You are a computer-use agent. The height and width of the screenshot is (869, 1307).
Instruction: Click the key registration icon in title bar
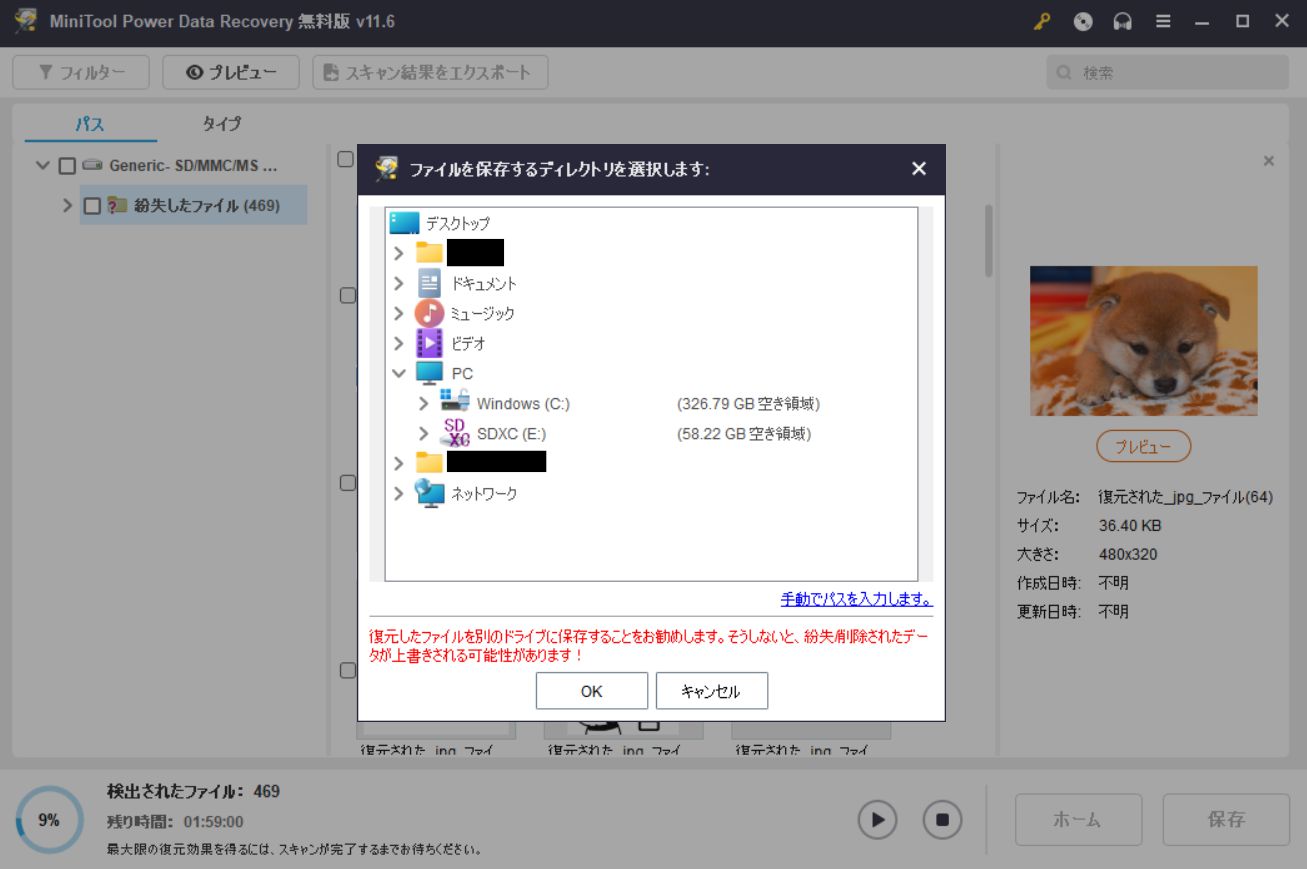coord(1042,21)
